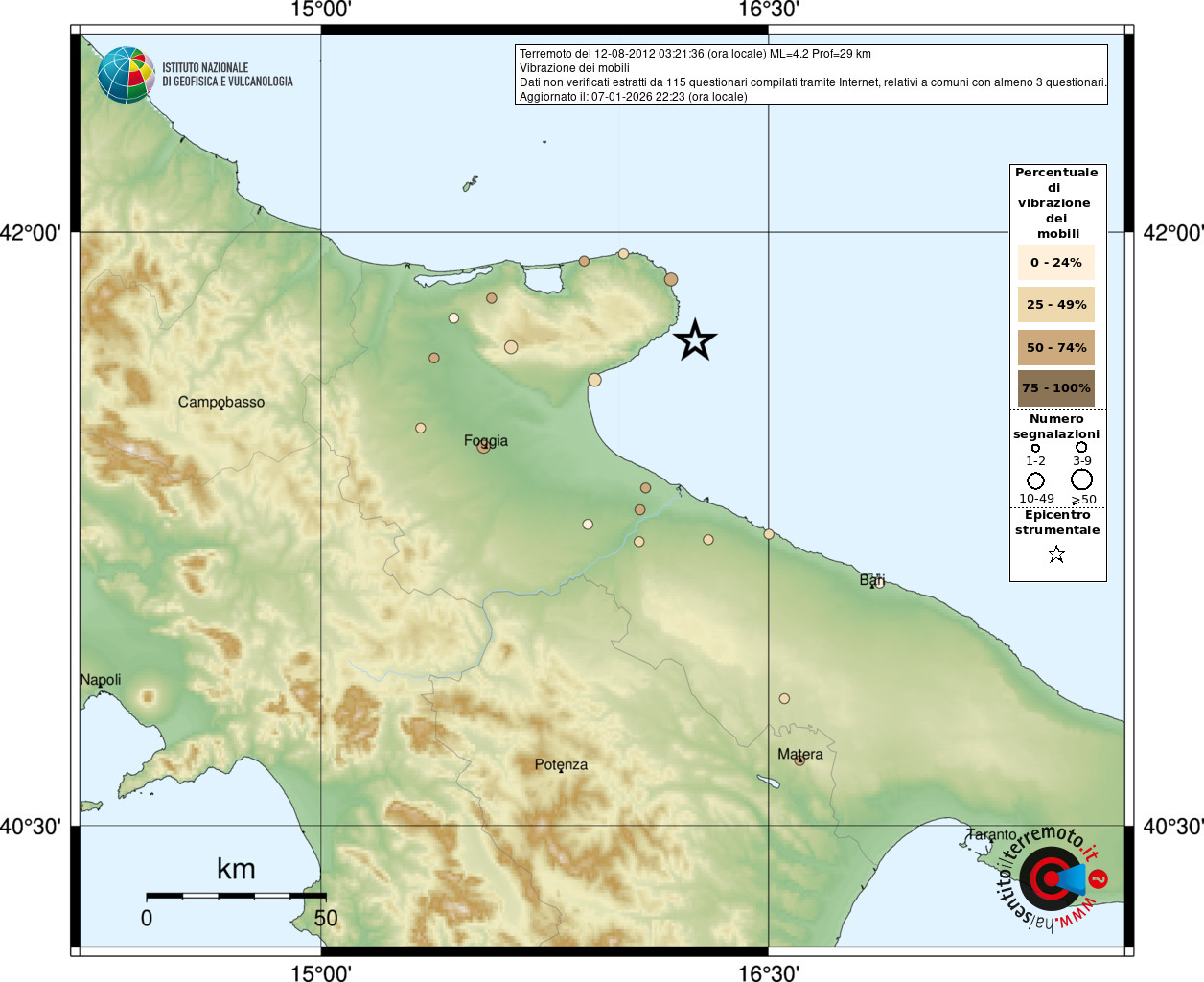Select the ≥50 reports circle in legend
Screen dimensions: 1204x982
tap(1082, 479)
